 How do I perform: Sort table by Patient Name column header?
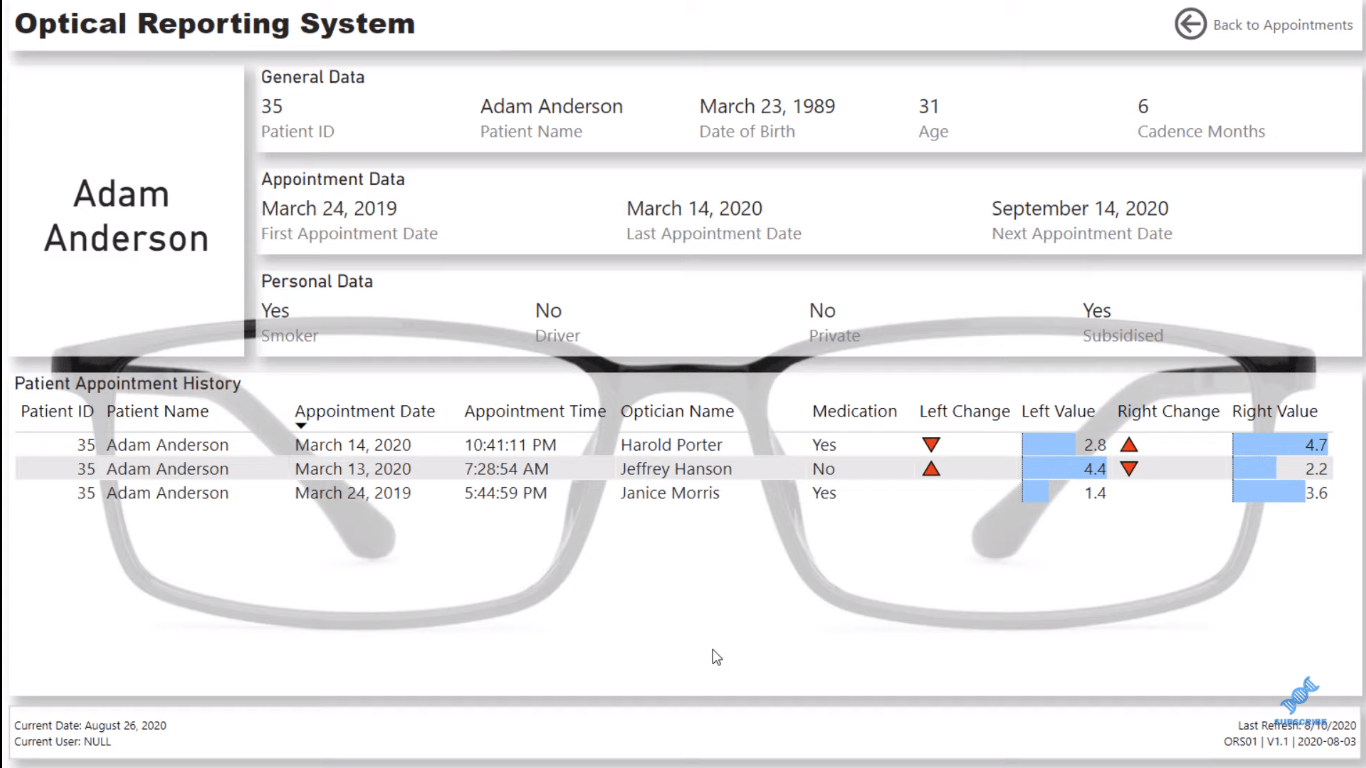pos(157,411)
